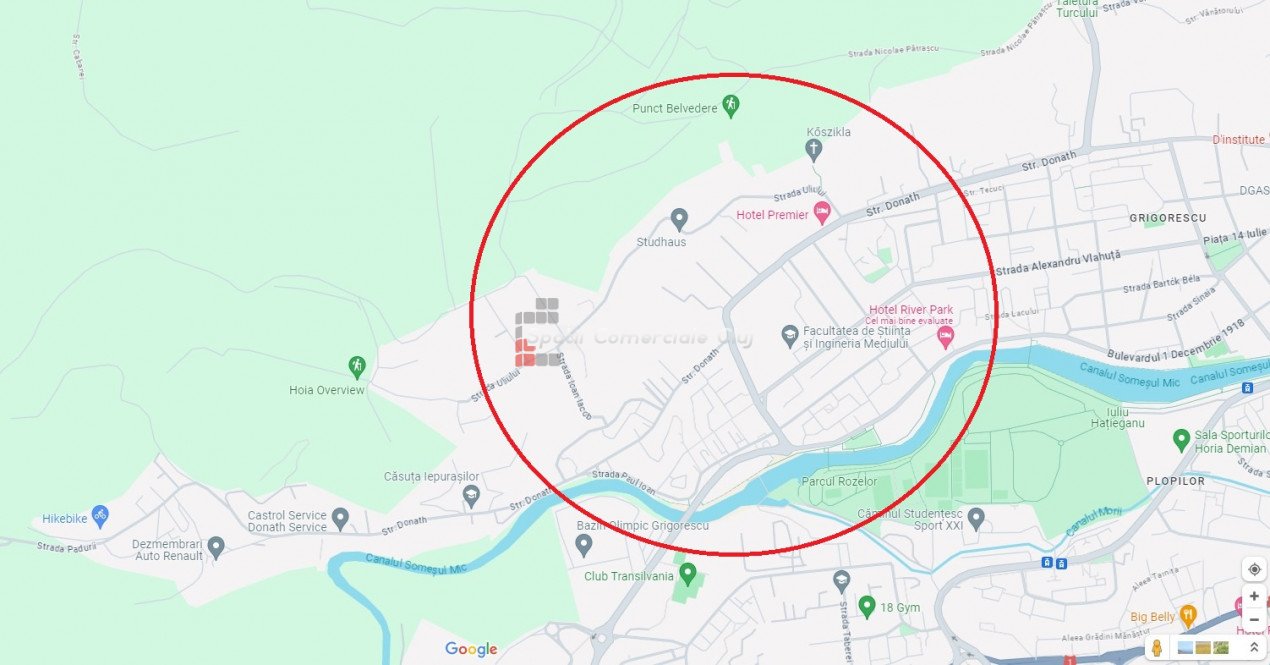Zoom out with the minus button
The image size is (1270, 665).
tap(1253, 619)
